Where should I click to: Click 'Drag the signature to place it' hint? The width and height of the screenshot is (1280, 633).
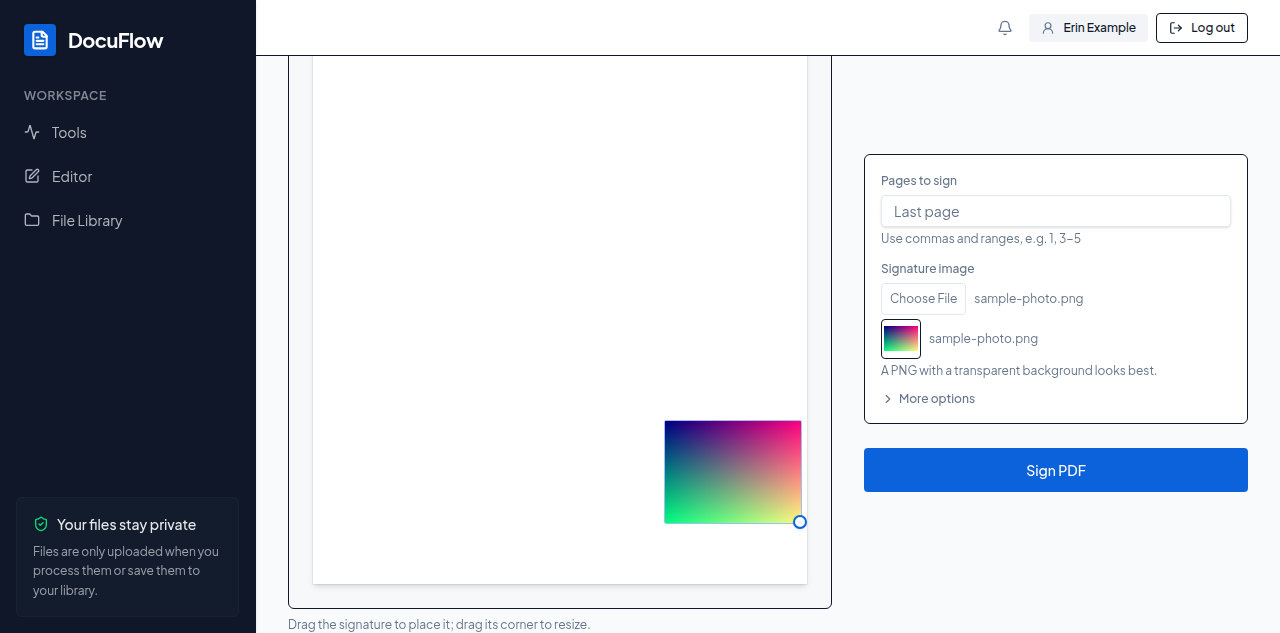pos(439,624)
